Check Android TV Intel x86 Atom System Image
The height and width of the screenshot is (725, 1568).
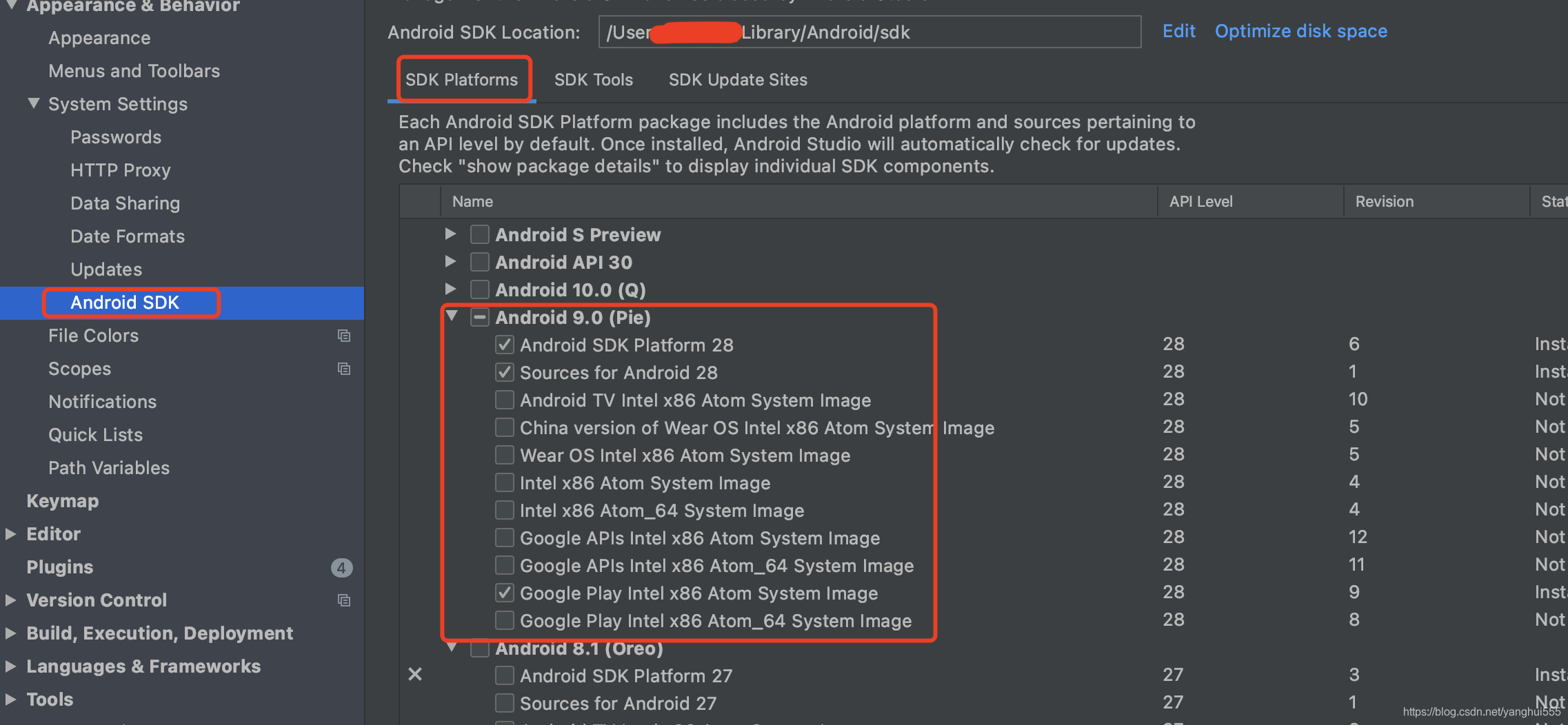[x=505, y=400]
